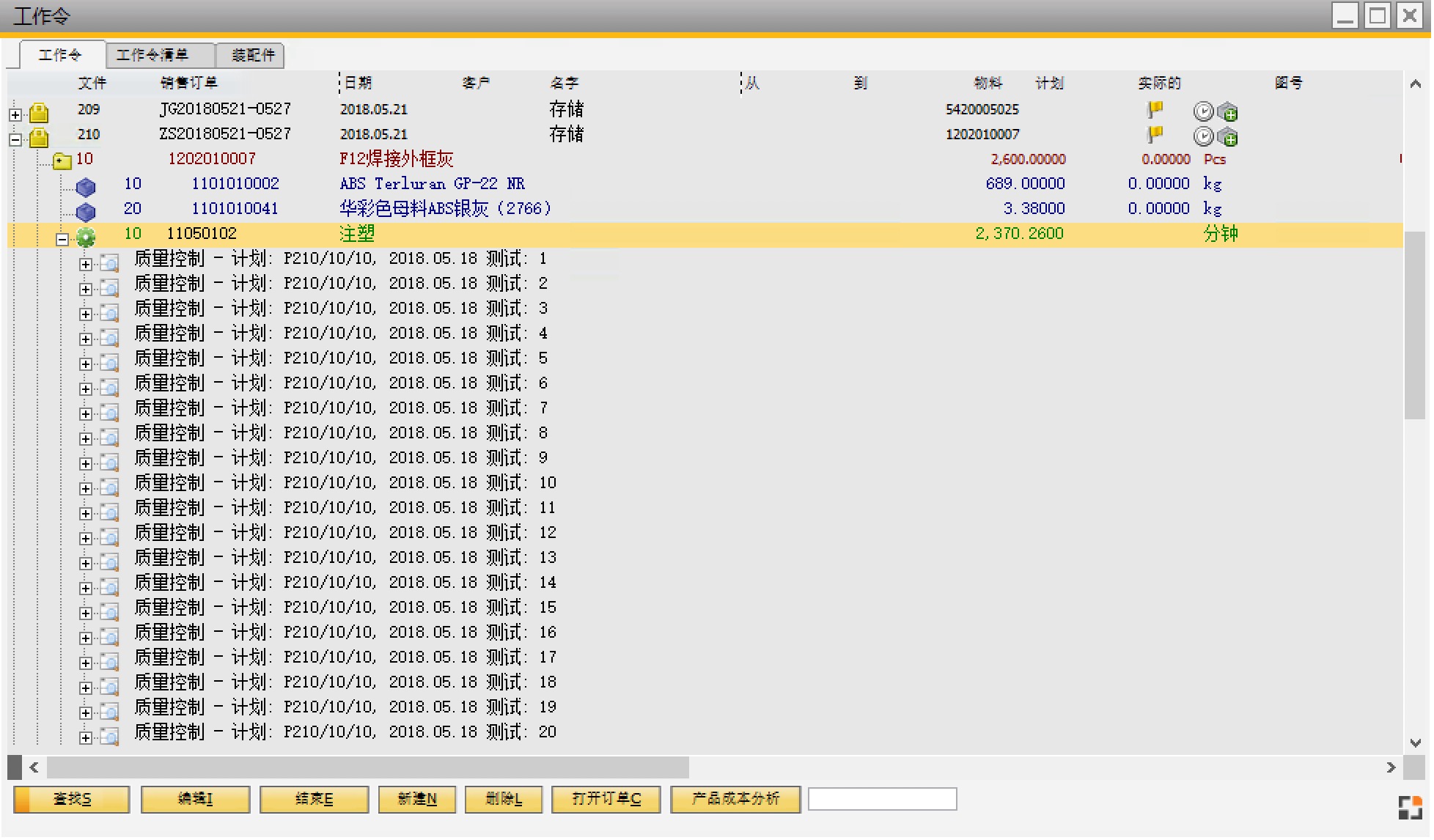The height and width of the screenshot is (840, 1434).
Task: Click the clock icon in row 210
Action: pos(1203,136)
